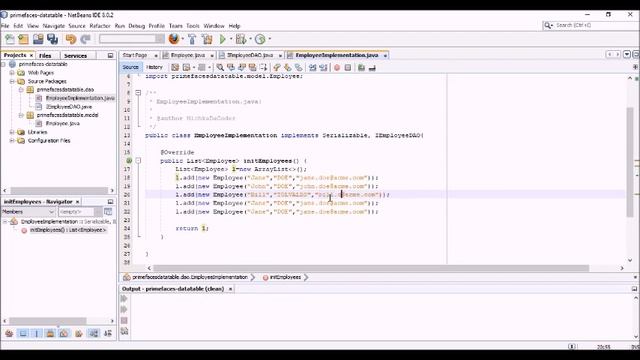The height and width of the screenshot is (360, 640).
Task: Toggle Fully Qualified Names filter in the Navigator
Action: [79, 333]
